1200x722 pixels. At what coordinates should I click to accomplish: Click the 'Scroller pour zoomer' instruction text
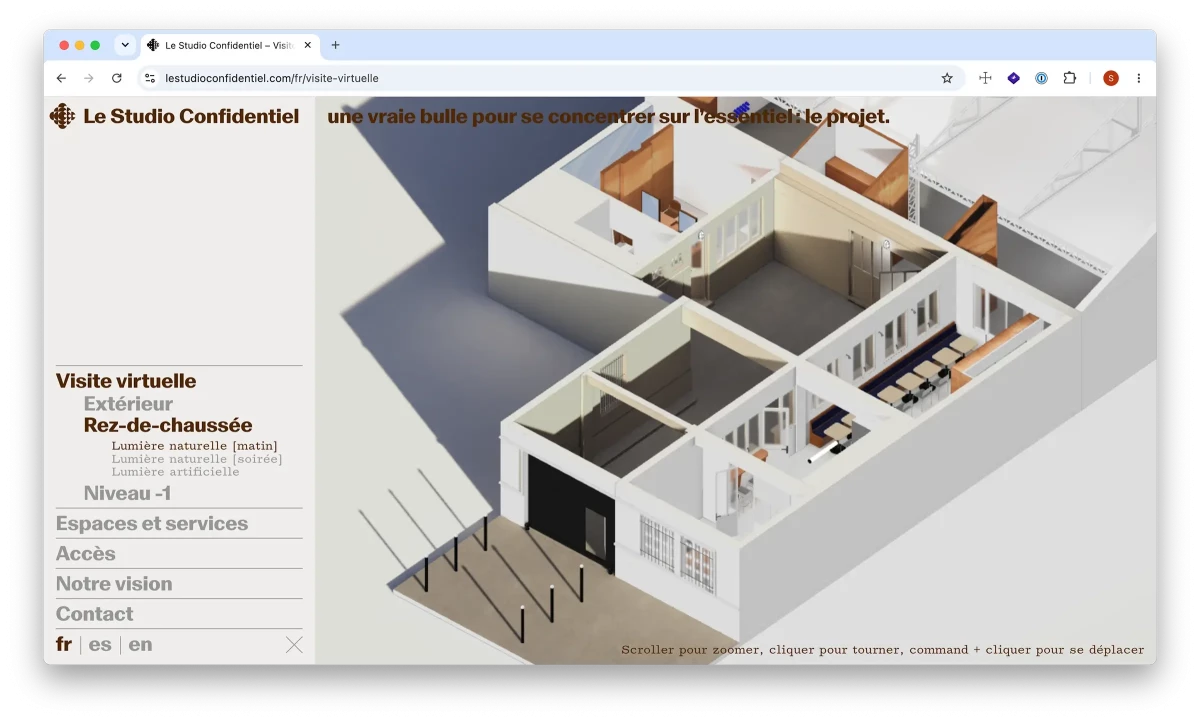[882, 650]
